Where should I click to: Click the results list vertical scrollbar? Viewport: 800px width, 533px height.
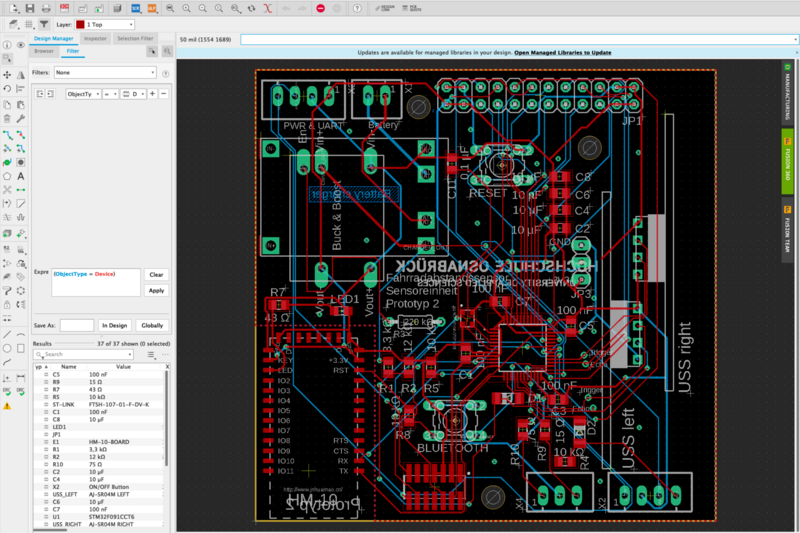pos(165,419)
